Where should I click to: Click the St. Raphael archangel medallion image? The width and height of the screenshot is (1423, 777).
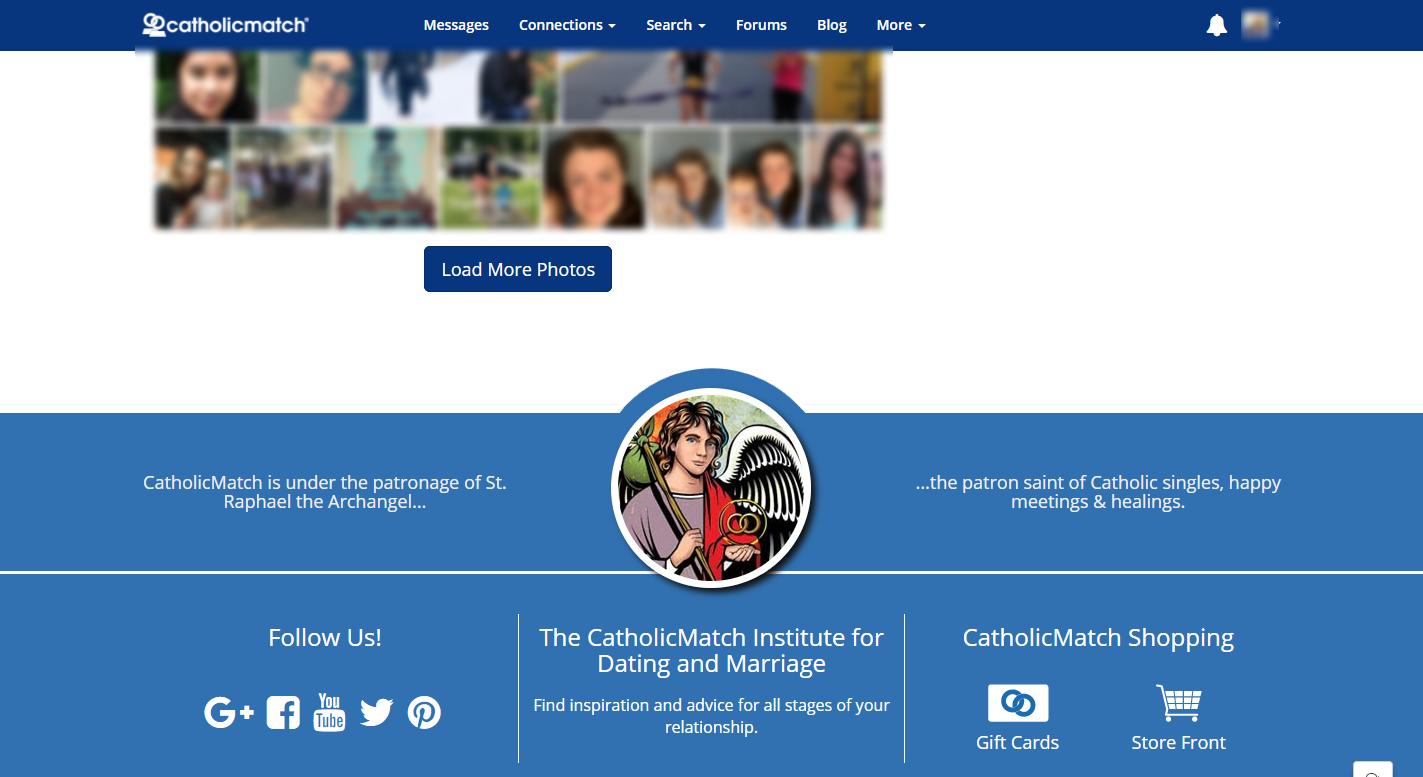[711, 488]
